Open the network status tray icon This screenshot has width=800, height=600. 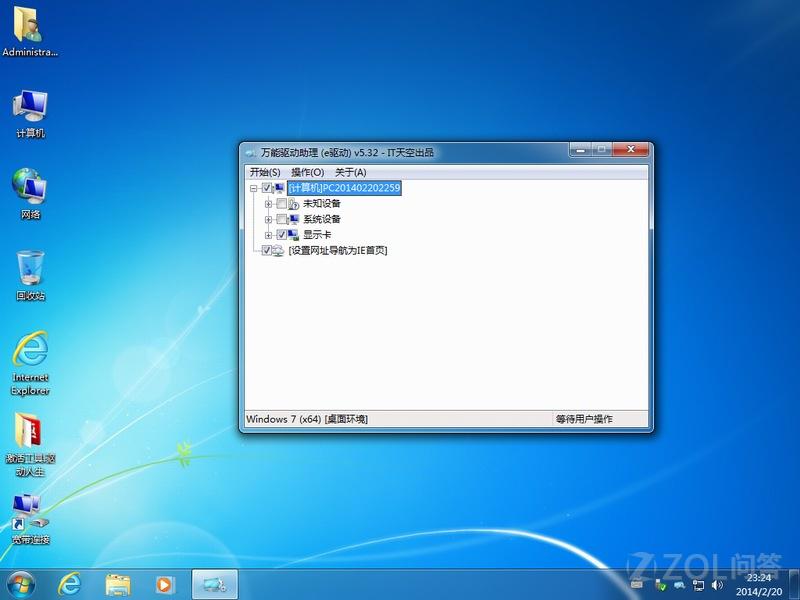(x=698, y=585)
